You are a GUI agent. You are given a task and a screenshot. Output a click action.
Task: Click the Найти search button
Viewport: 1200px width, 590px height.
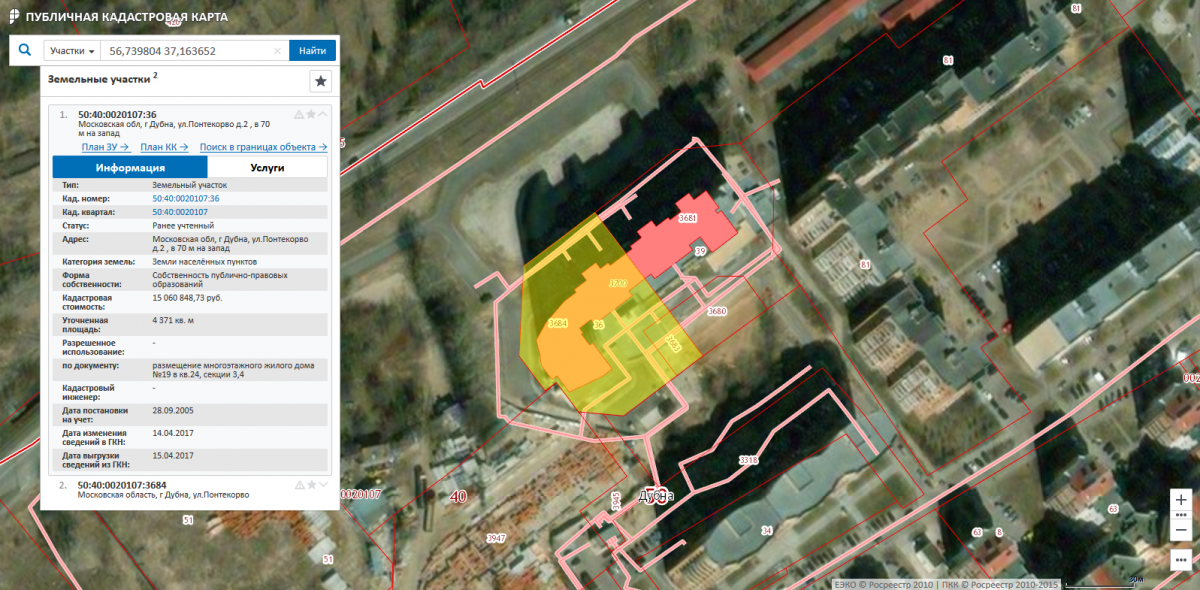[x=312, y=51]
